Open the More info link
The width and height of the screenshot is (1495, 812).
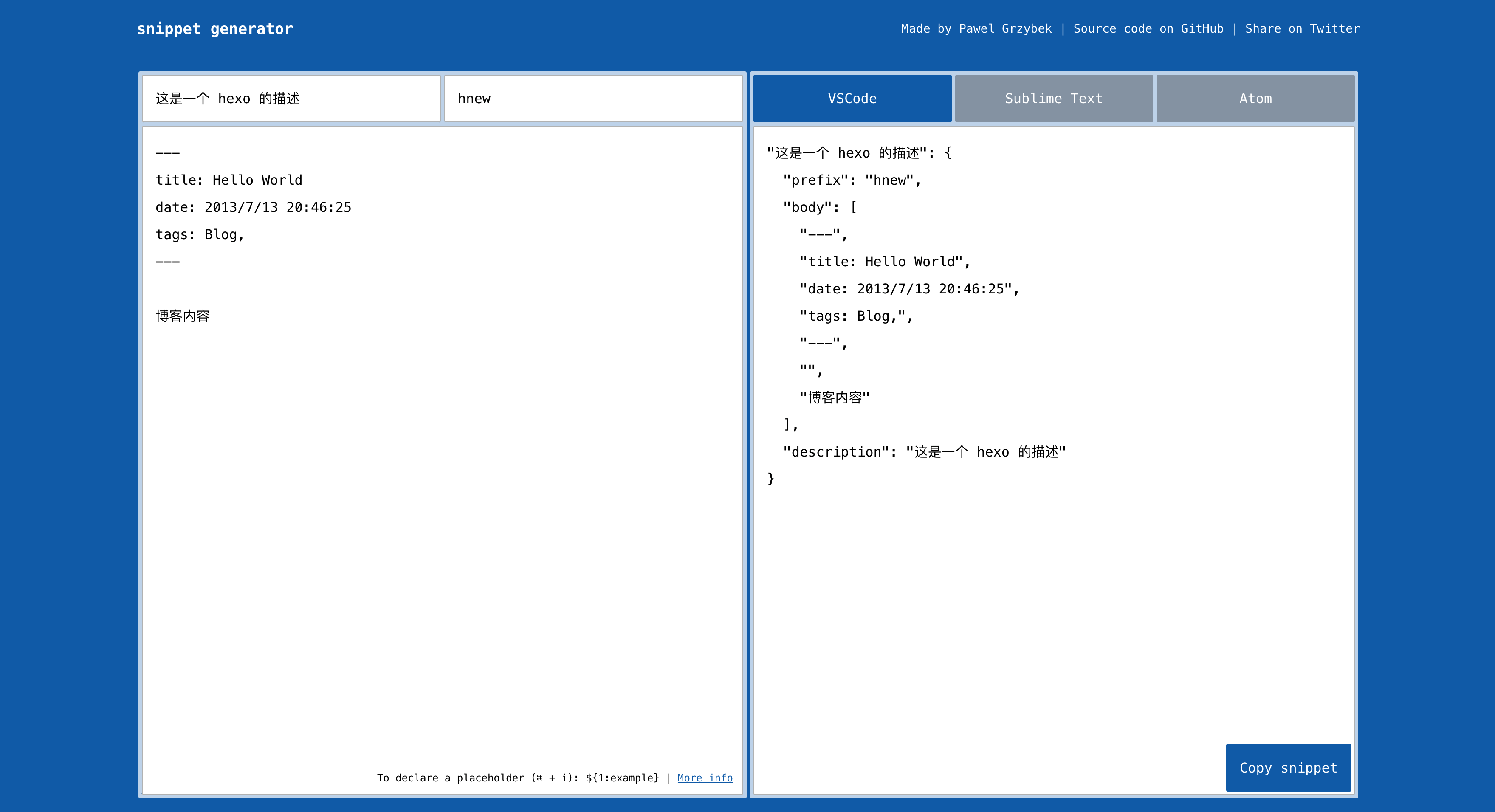(x=705, y=778)
